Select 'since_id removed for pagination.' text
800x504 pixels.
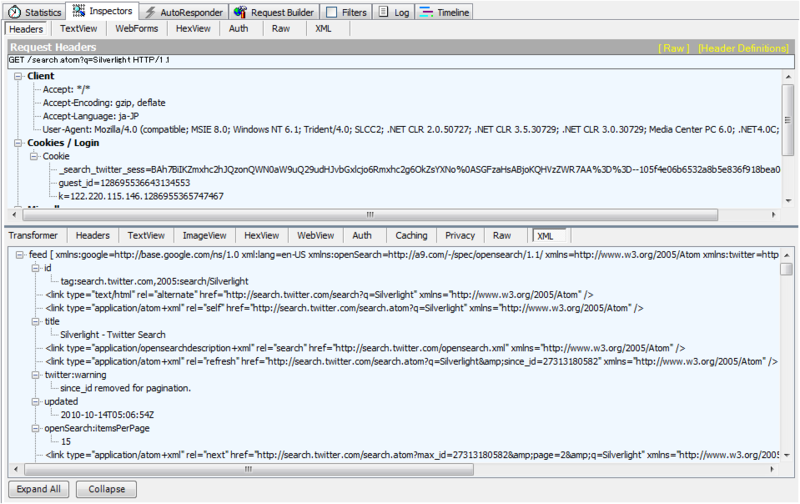pos(126,388)
